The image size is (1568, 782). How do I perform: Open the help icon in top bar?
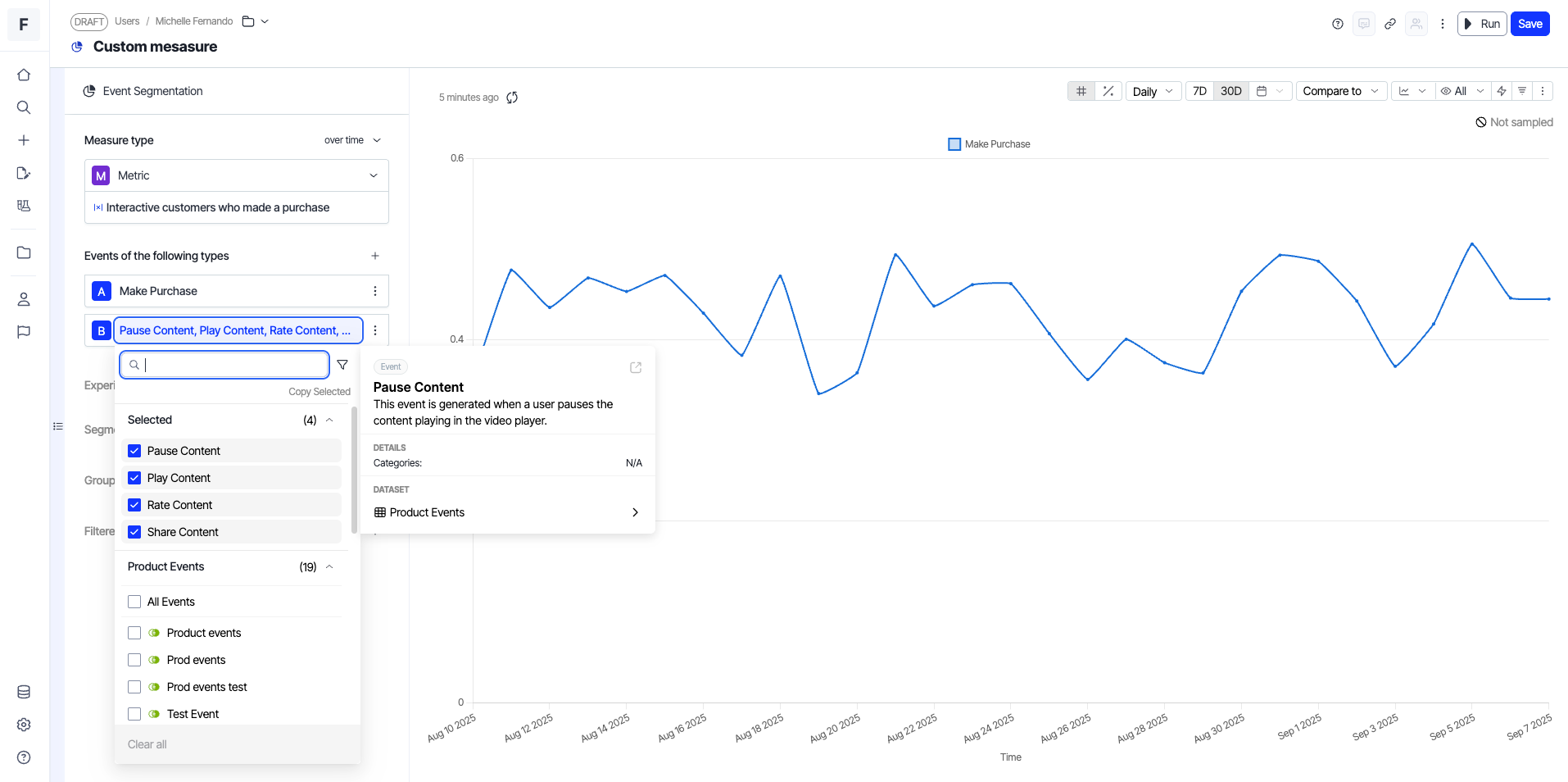1338,24
